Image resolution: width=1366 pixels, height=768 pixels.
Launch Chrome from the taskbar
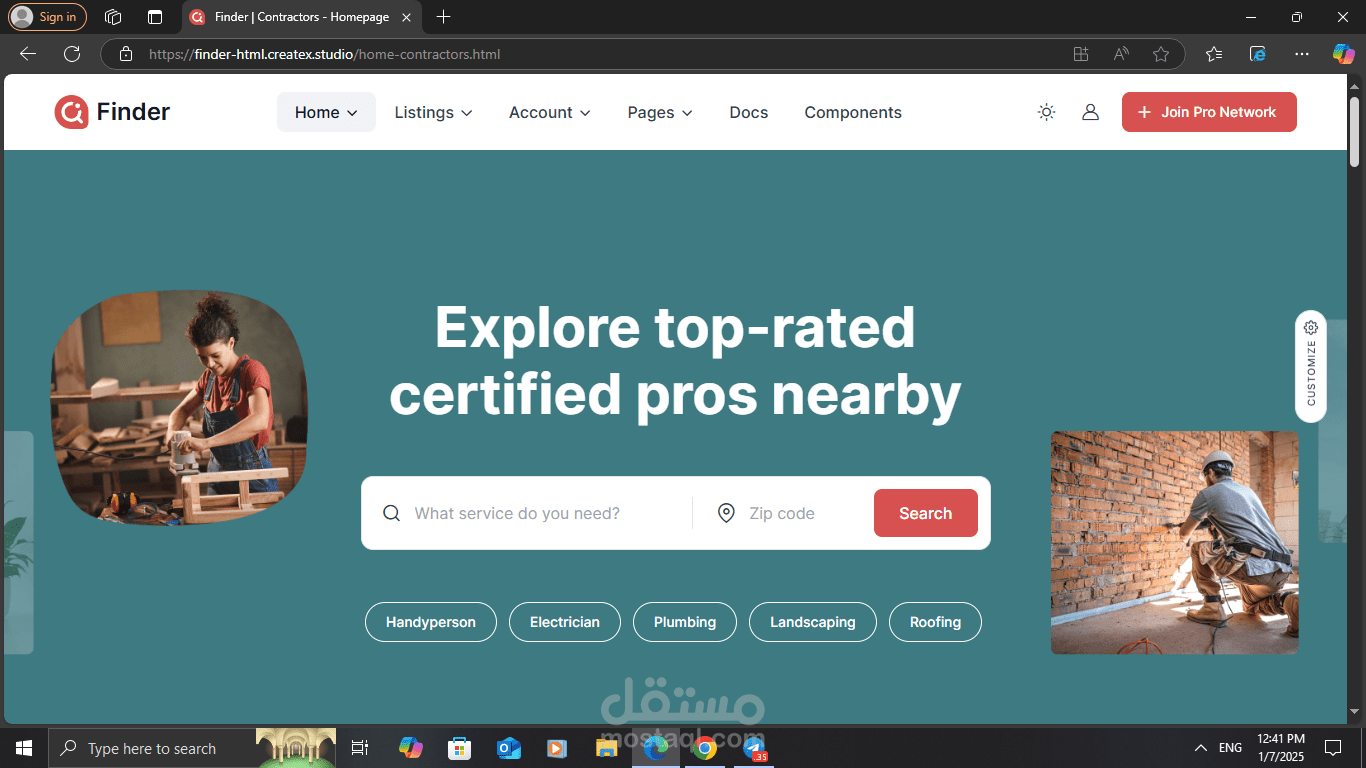pos(705,747)
